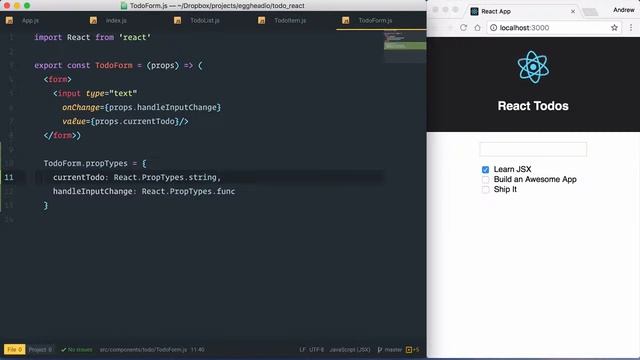Change the LF line ending setting

302,349
